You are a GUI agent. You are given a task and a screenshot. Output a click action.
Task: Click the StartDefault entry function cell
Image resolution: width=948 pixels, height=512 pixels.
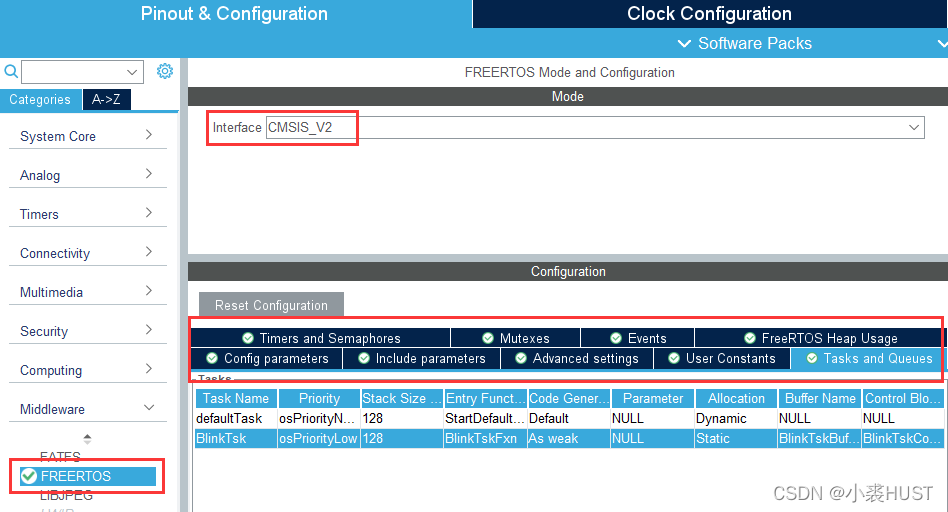coord(485,418)
